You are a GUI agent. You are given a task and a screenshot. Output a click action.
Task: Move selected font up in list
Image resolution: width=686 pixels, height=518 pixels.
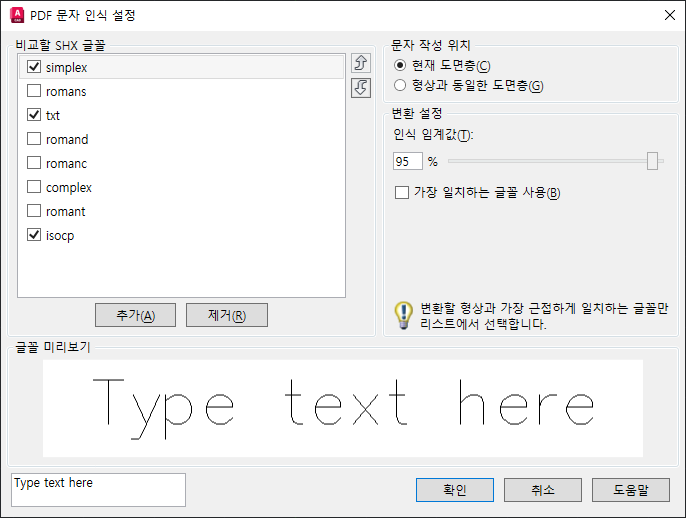point(361,63)
